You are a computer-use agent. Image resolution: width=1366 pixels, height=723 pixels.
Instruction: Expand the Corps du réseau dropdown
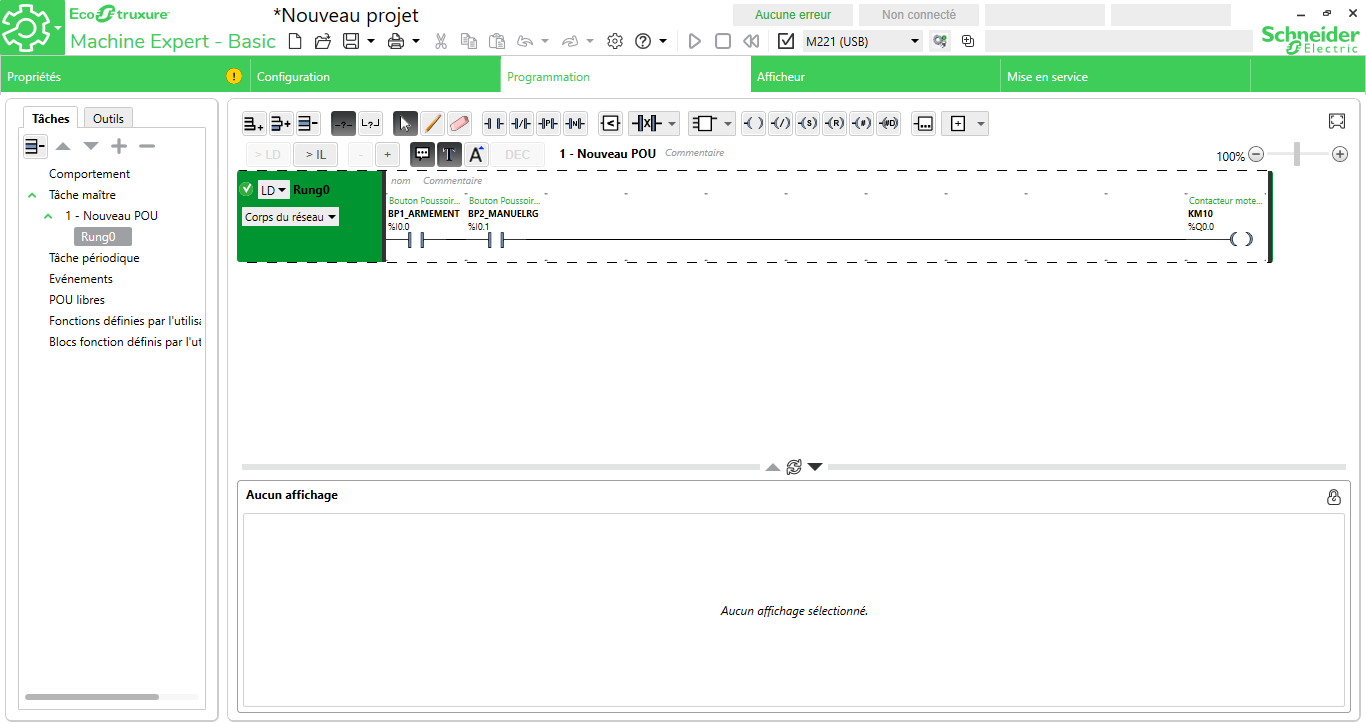click(x=291, y=217)
